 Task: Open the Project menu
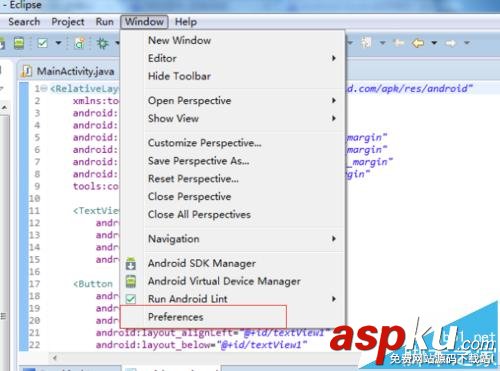coord(68,22)
